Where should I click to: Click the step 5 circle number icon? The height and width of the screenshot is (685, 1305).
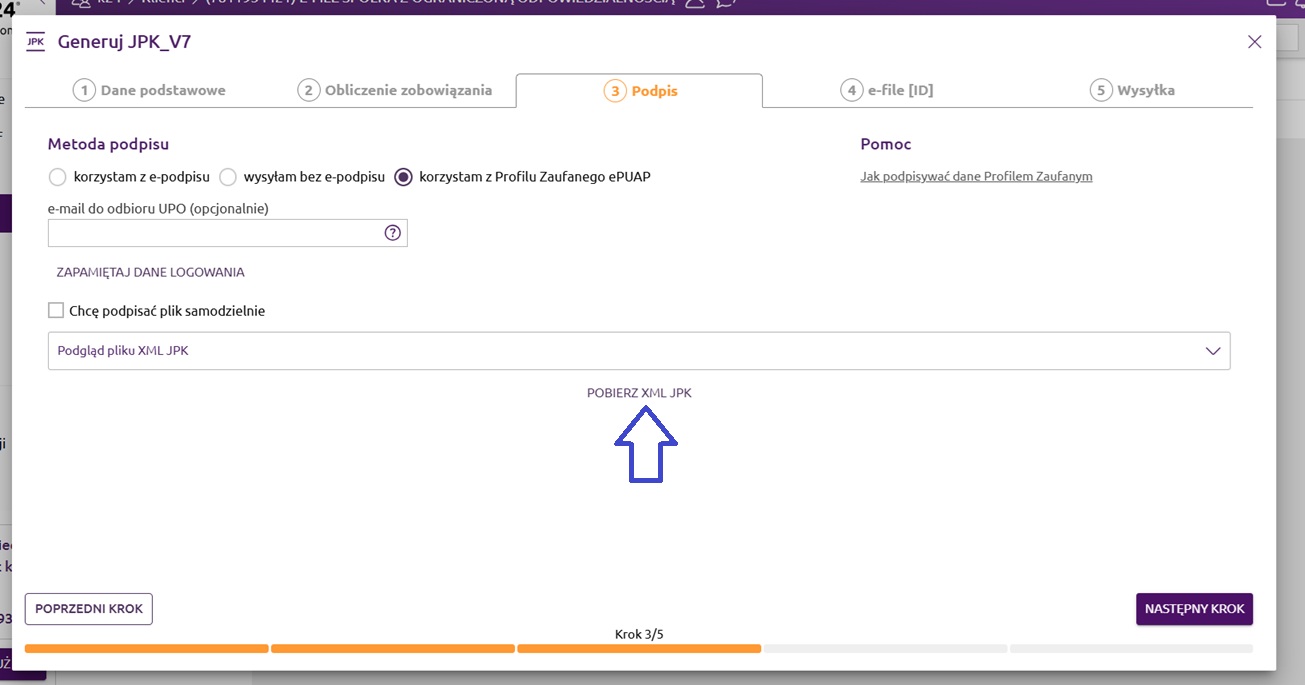[1100, 91]
